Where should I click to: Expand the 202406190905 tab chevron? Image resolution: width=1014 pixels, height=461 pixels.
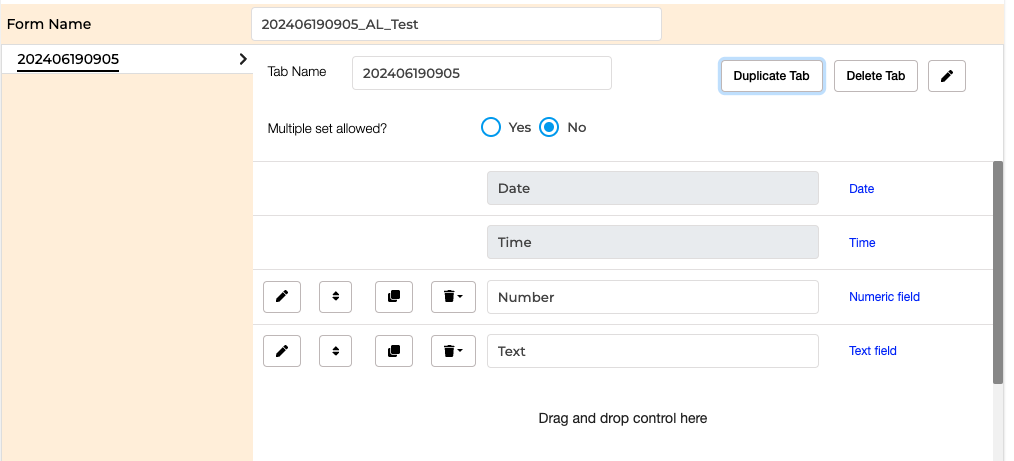pos(243,59)
